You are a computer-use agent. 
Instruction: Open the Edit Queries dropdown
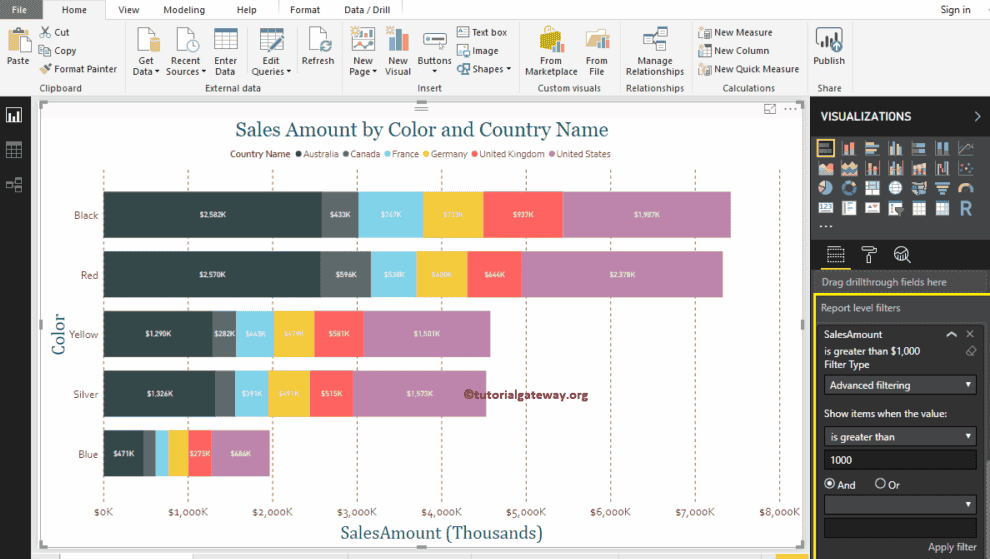click(x=271, y=66)
